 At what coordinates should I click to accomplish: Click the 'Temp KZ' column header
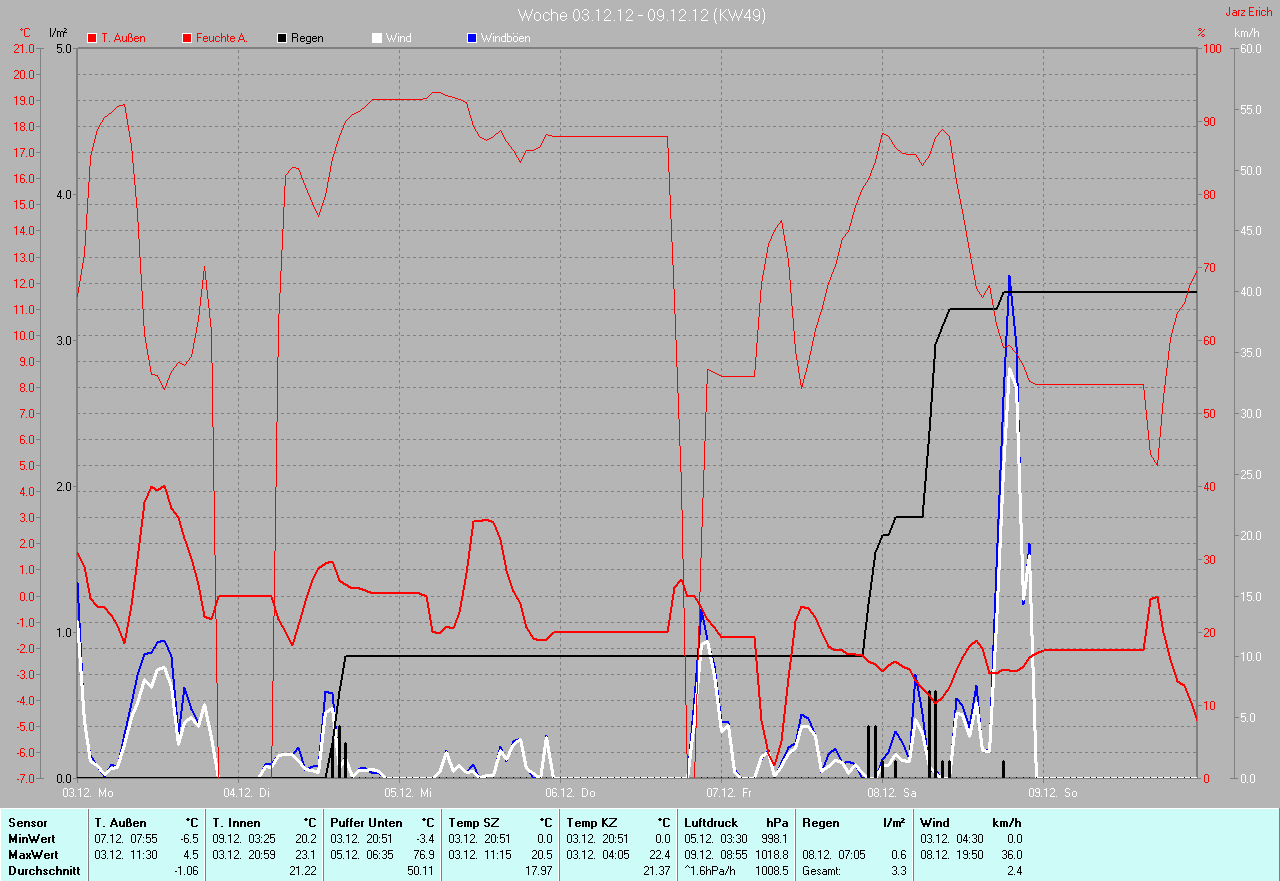[590, 823]
